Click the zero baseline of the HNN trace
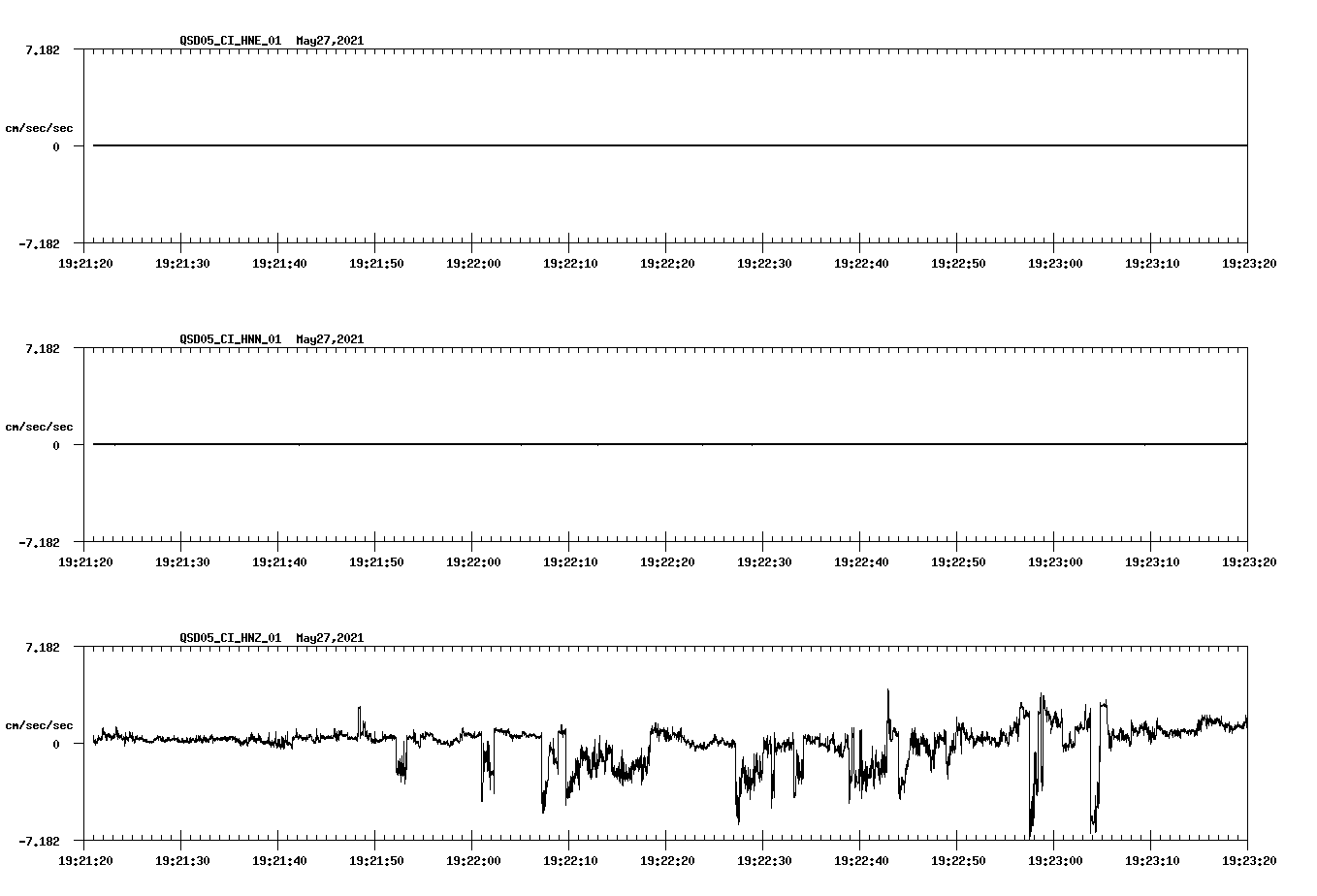 pyautogui.click(x=582, y=444)
